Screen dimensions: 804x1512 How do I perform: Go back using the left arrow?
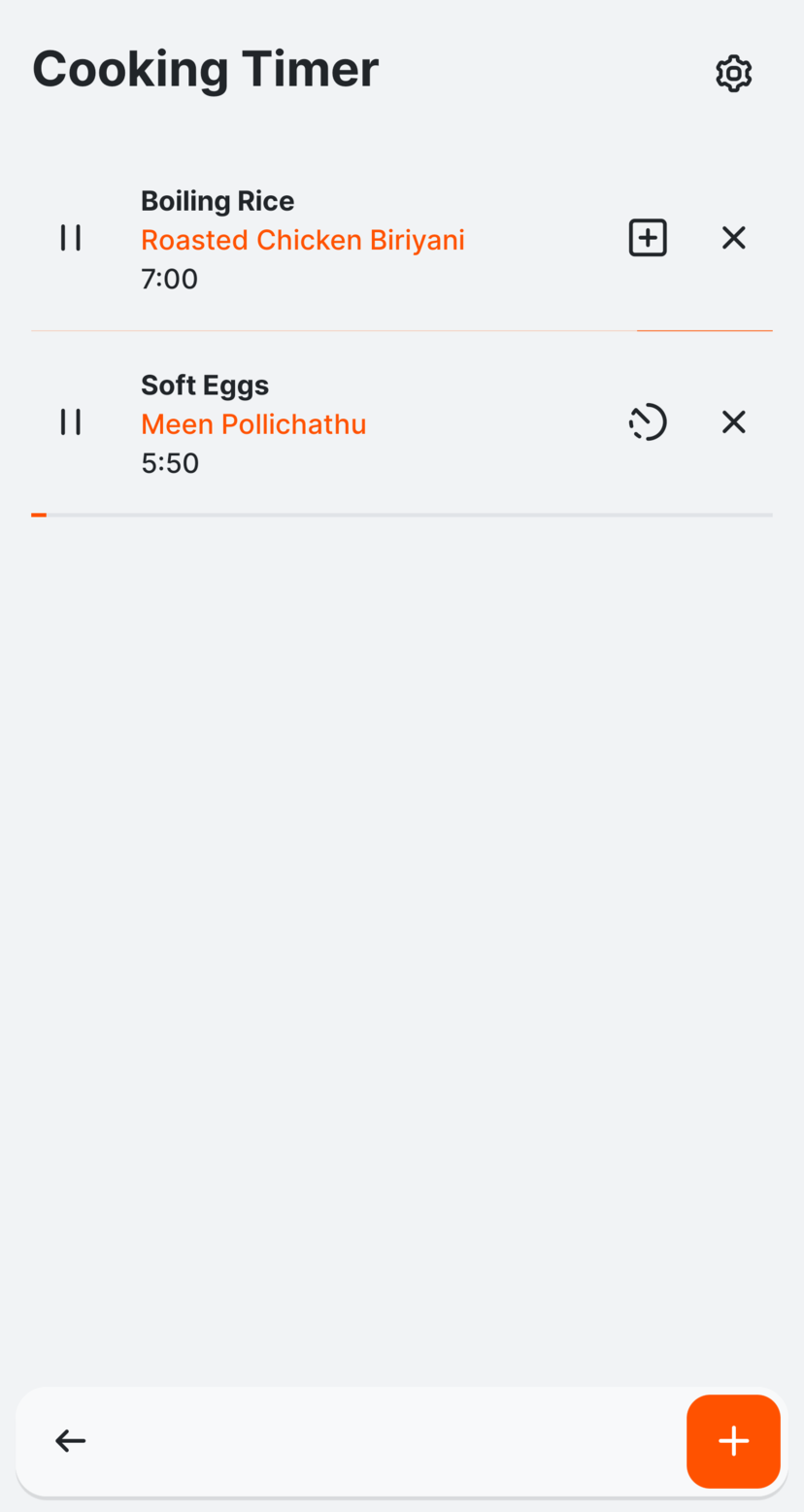click(x=71, y=1441)
